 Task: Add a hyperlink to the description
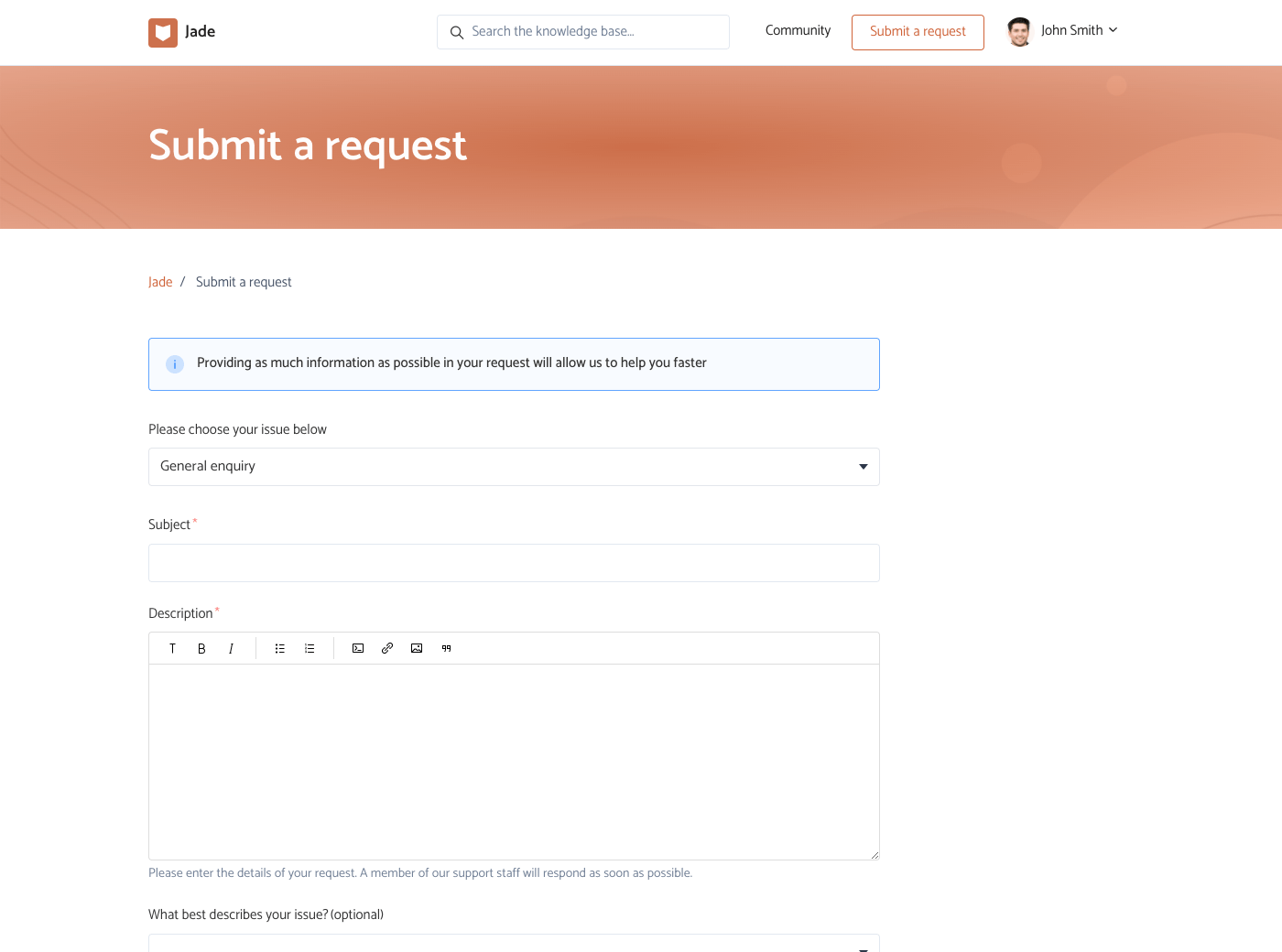(x=387, y=648)
